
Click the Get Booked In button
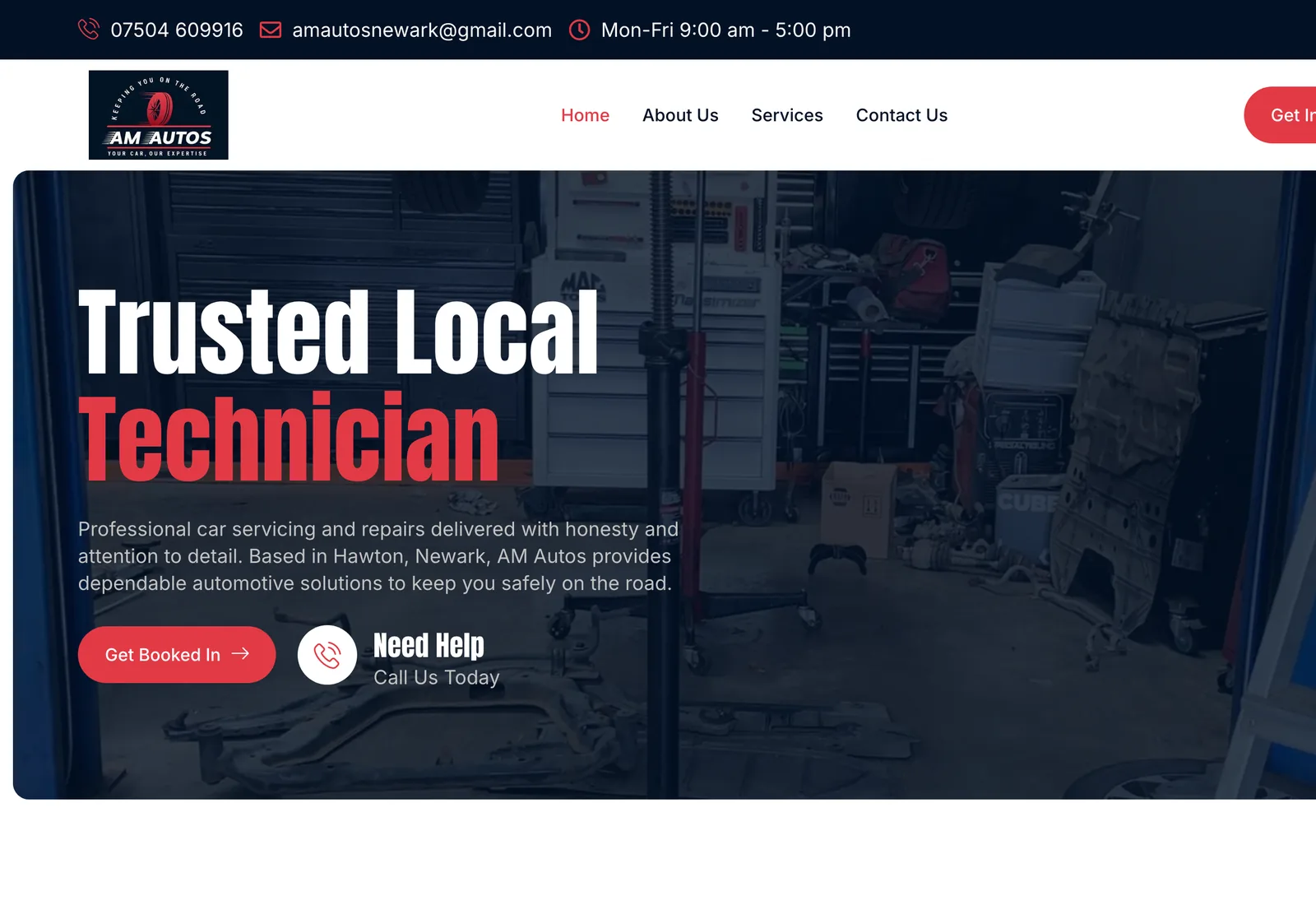click(x=177, y=655)
